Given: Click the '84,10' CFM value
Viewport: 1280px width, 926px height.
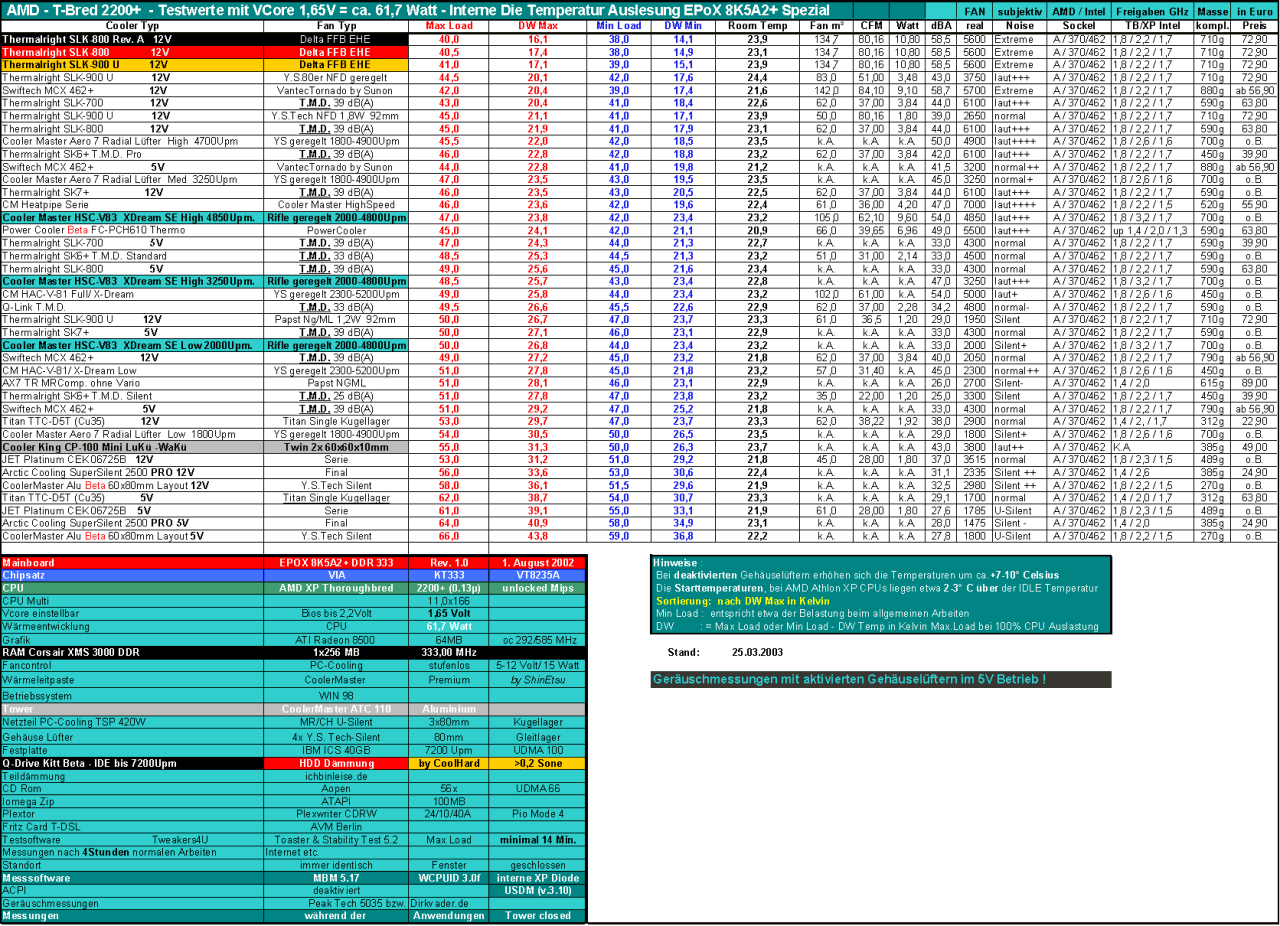Looking at the screenshot, I should click(871, 90).
